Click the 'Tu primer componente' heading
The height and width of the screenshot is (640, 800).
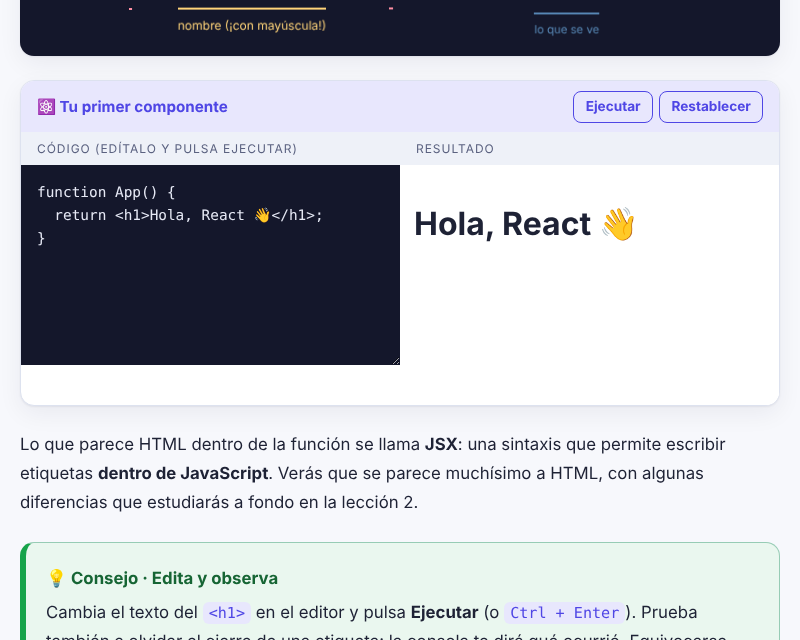143,107
